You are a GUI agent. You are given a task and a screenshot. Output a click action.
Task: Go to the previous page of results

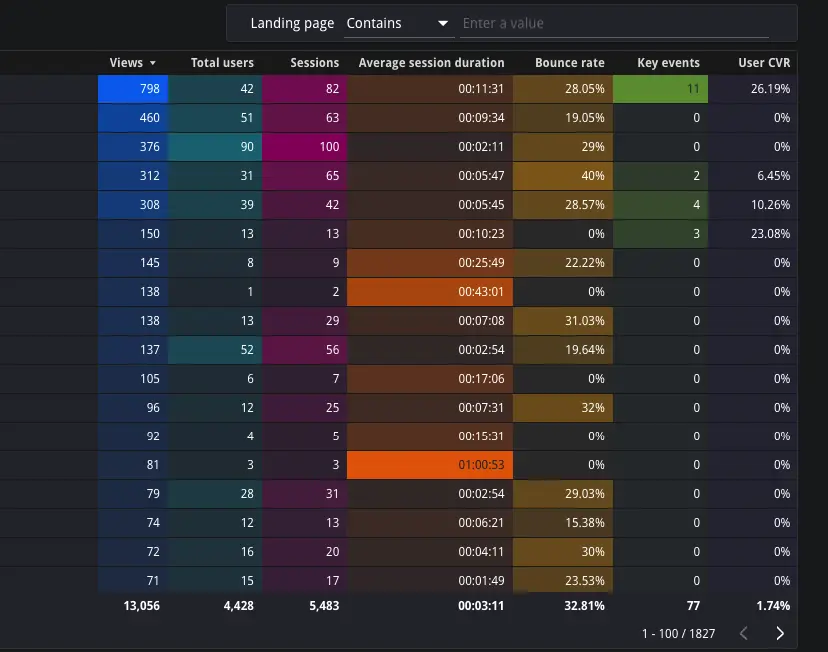click(743, 633)
